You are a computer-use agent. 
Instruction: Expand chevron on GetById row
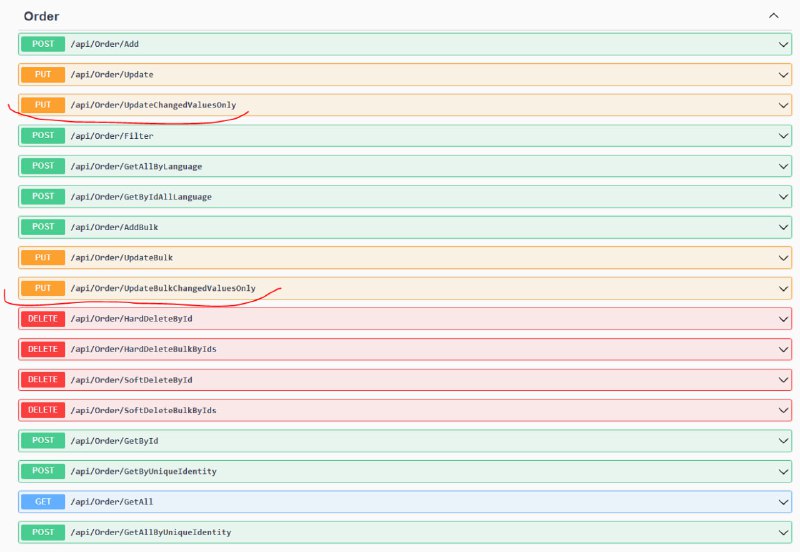pos(783,441)
